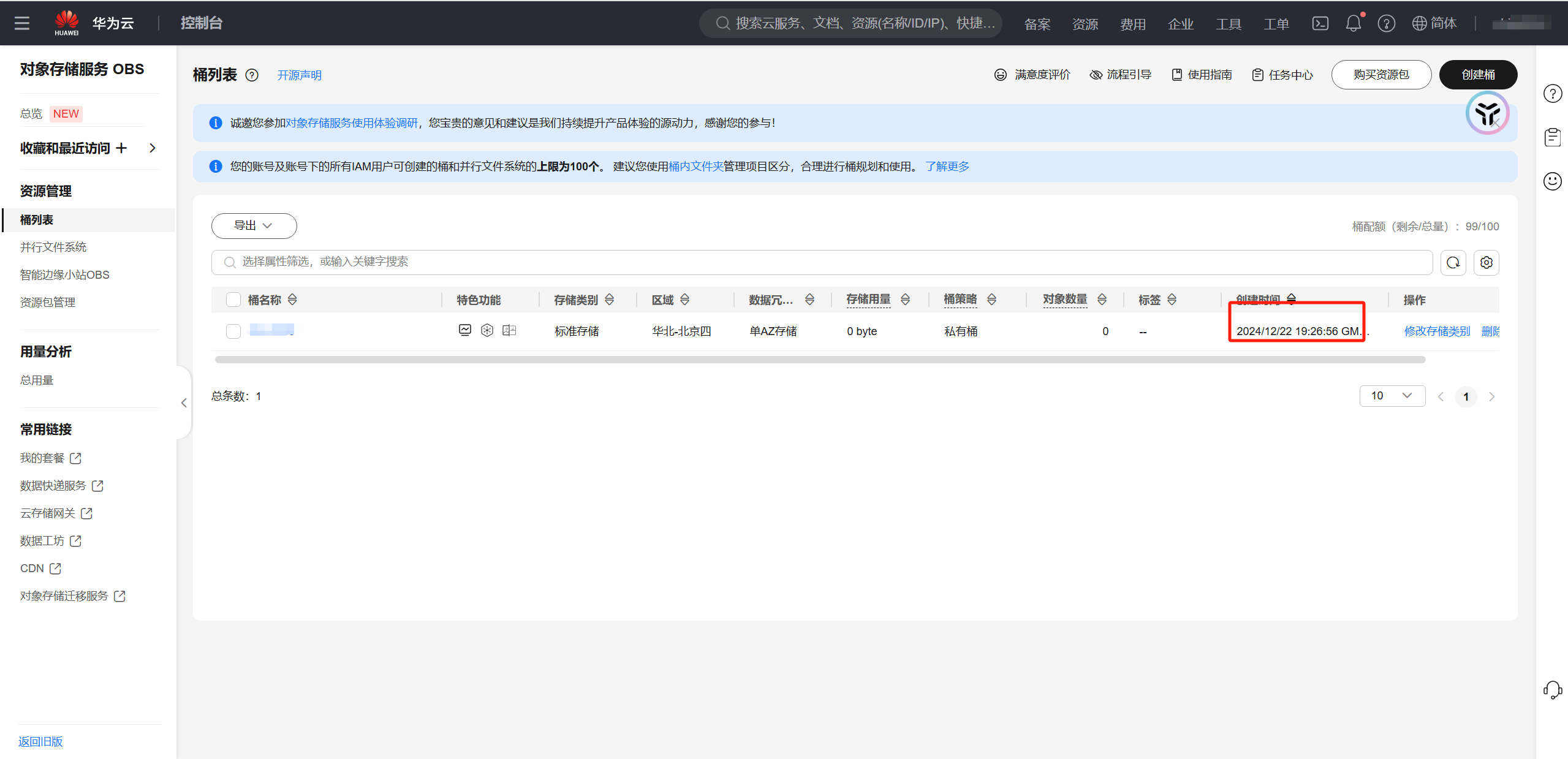Screen dimensions: 1568x759
Task: Expand 收藏和最近访问 chevron
Action: [x=153, y=148]
